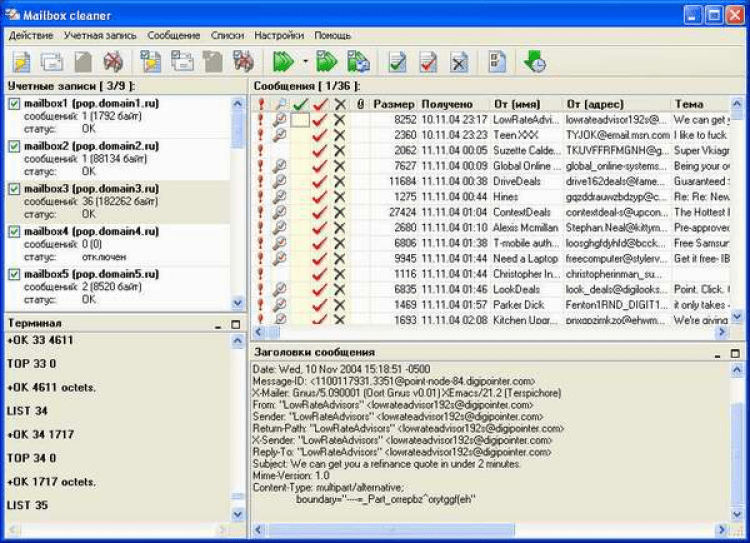This screenshot has height=543, width=750.
Task: Click the green checkmark column header
Action: click(x=300, y=104)
